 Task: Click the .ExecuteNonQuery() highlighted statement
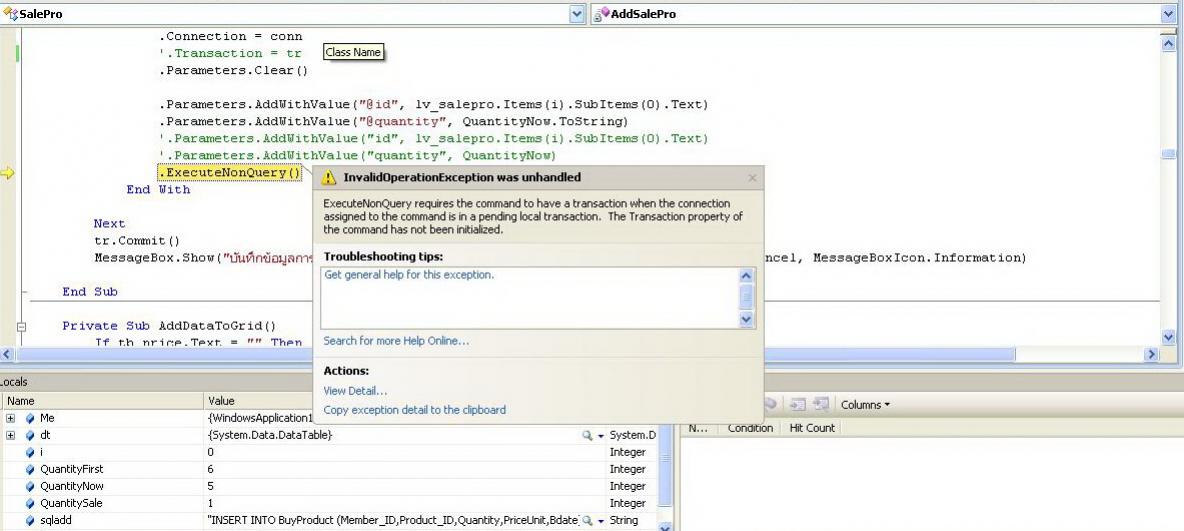[x=230, y=173]
